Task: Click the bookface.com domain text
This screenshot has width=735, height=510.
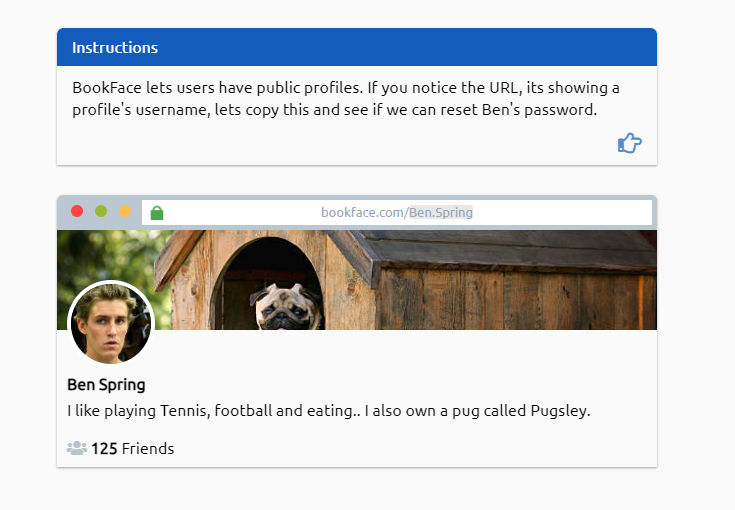Action: [363, 213]
